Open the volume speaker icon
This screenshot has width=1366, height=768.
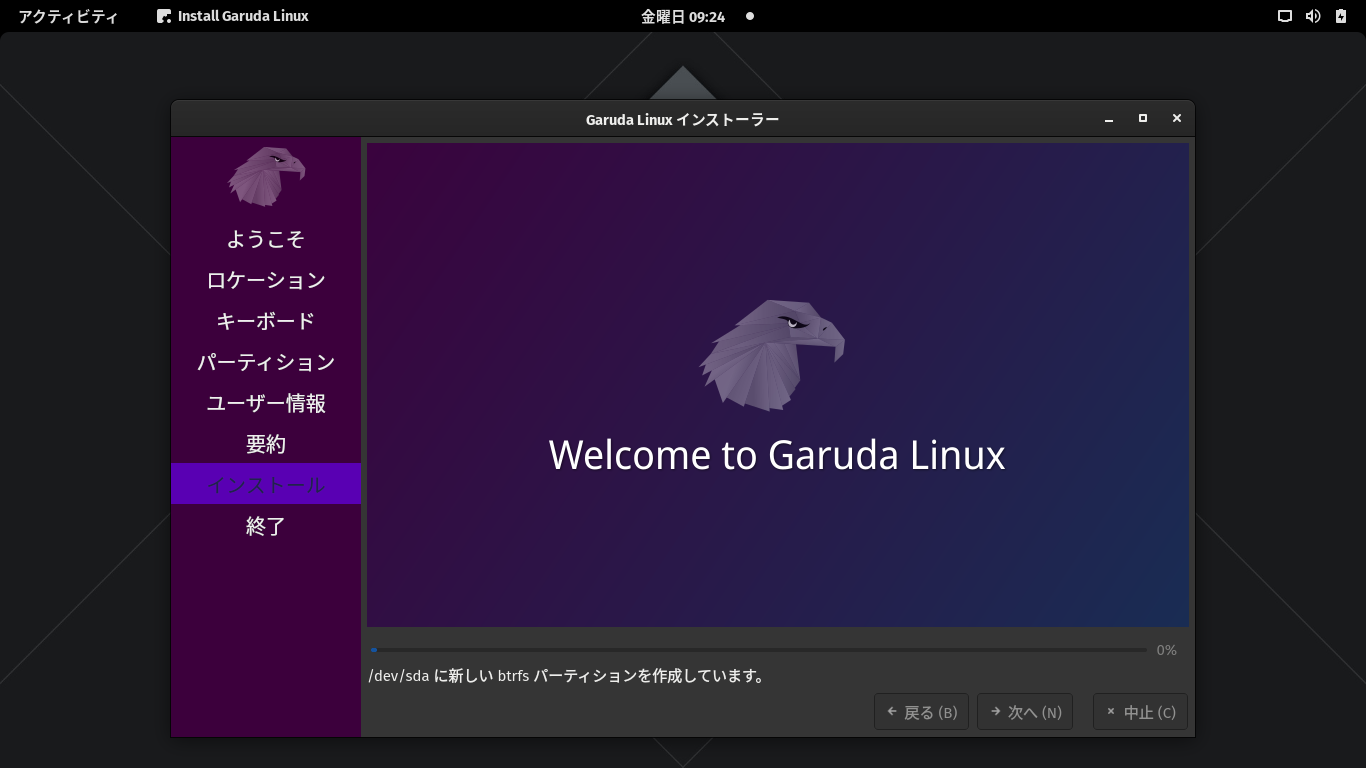coord(1313,16)
